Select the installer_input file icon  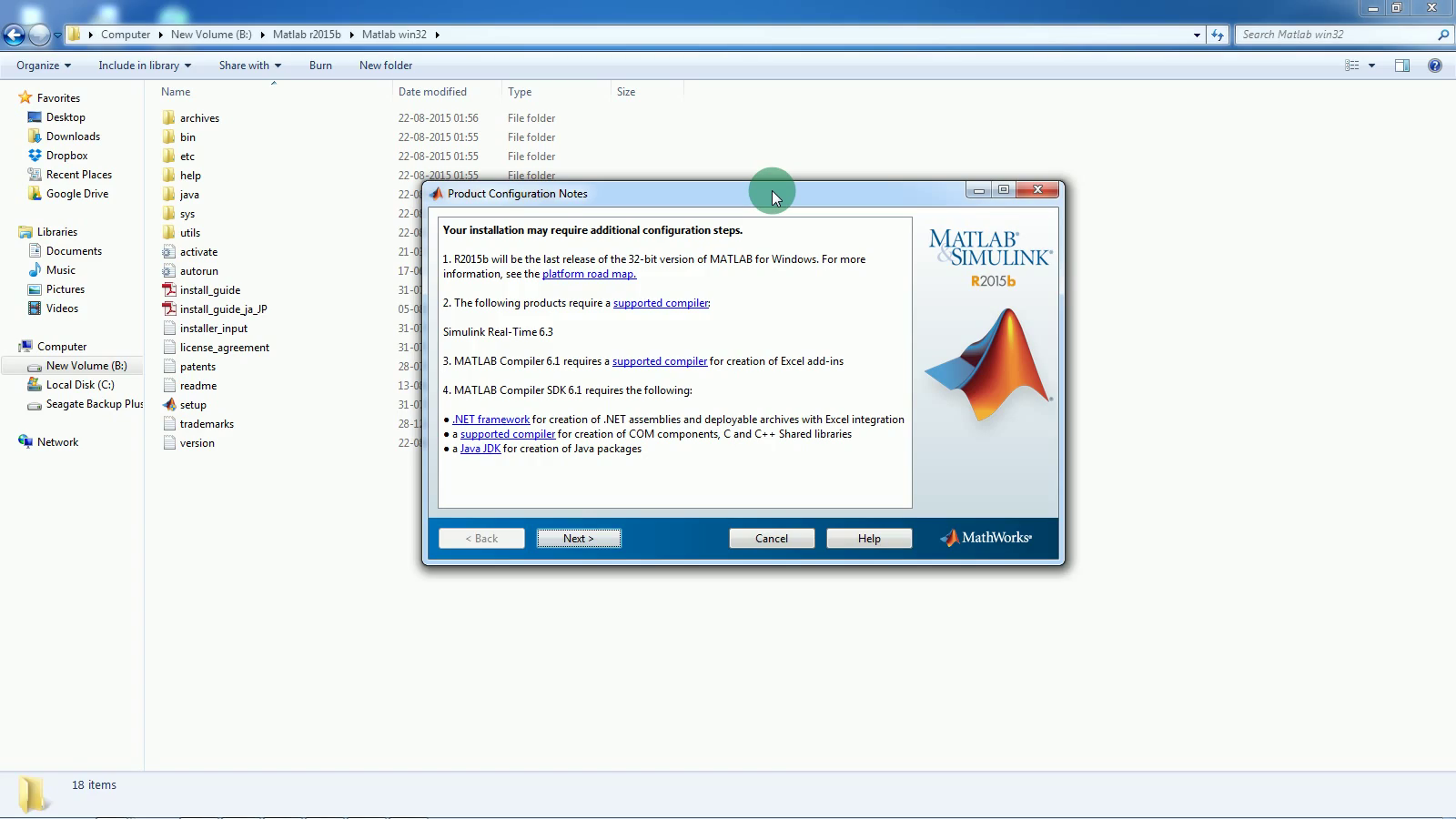click(x=168, y=328)
